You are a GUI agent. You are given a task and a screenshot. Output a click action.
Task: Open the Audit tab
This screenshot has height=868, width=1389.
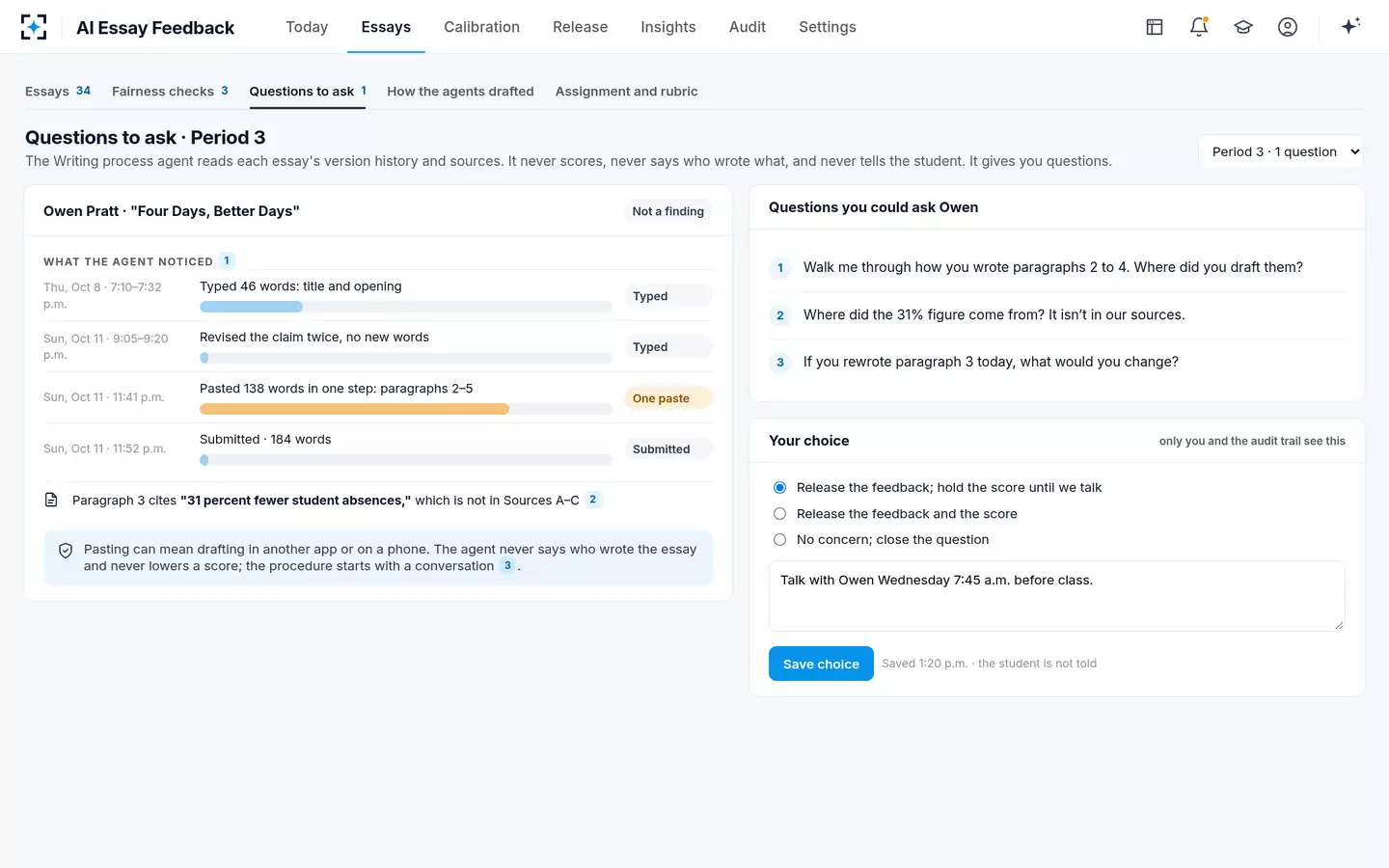(748, 27)
